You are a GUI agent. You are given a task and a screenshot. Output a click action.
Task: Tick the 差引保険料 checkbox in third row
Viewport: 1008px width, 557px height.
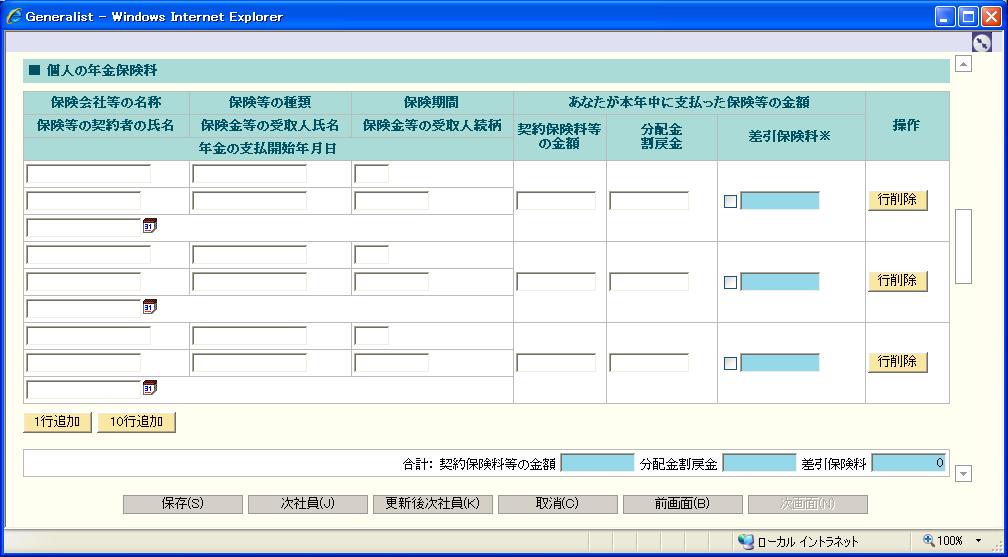pos(730,363)
